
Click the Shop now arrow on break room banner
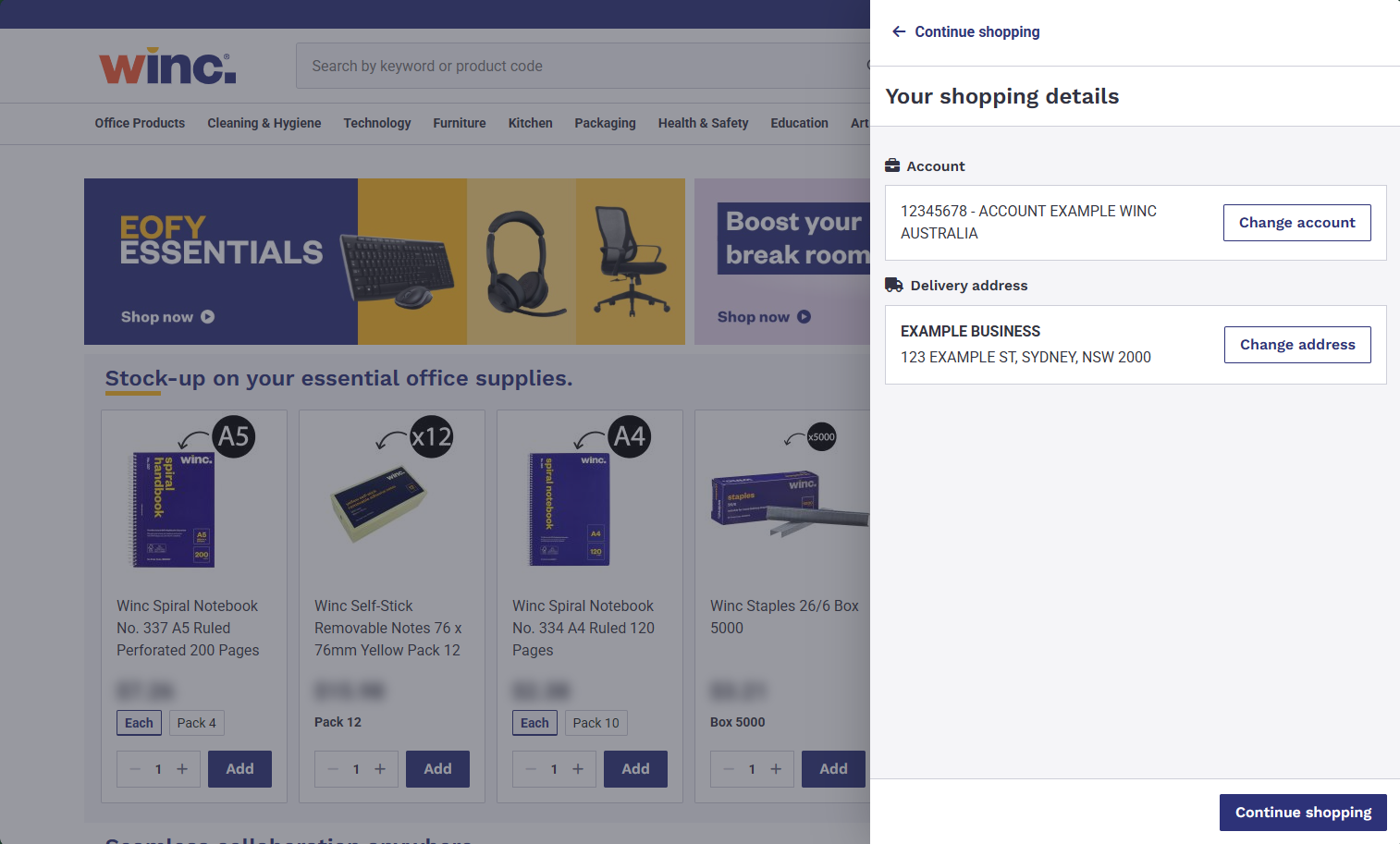[804, 316]
